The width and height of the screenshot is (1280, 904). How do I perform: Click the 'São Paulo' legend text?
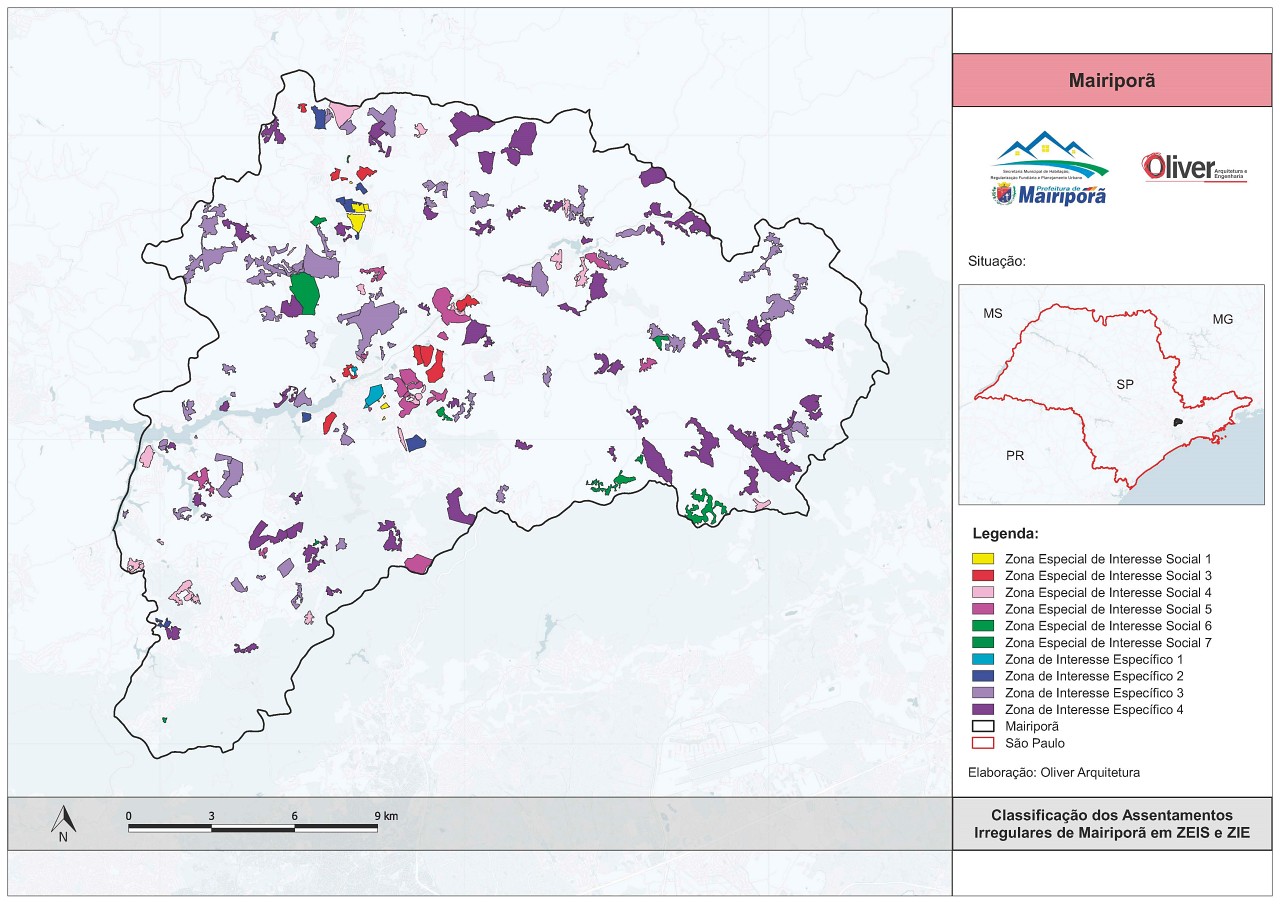1034,743
